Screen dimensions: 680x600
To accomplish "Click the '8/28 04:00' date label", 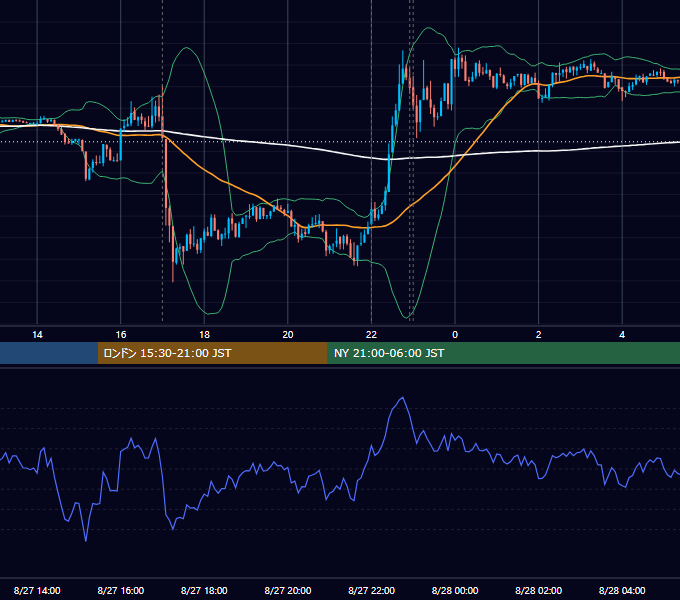I will click(x=622, y=590).
